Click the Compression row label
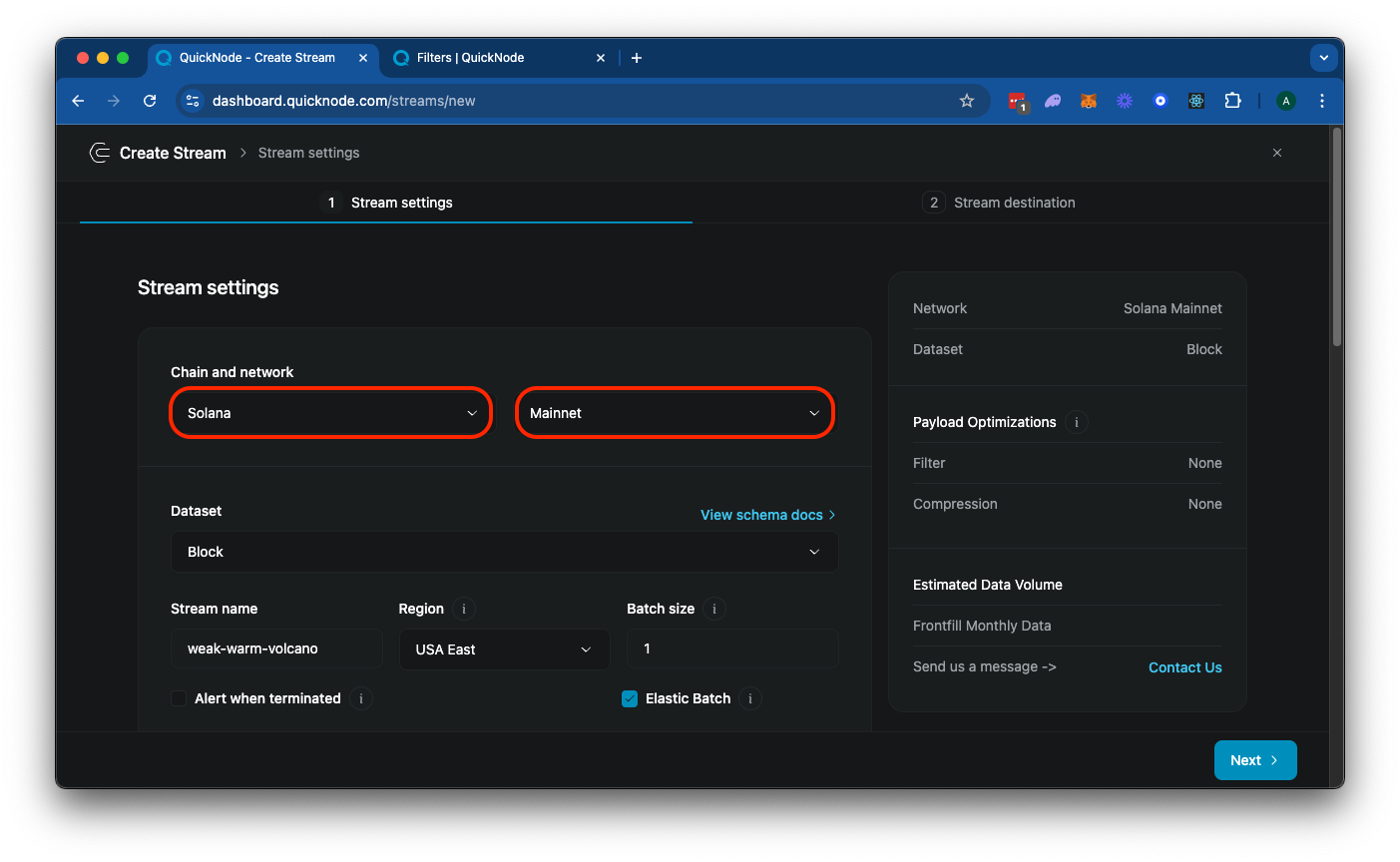The width and height of the screenshot is (1400, 862). click(955, 504)
